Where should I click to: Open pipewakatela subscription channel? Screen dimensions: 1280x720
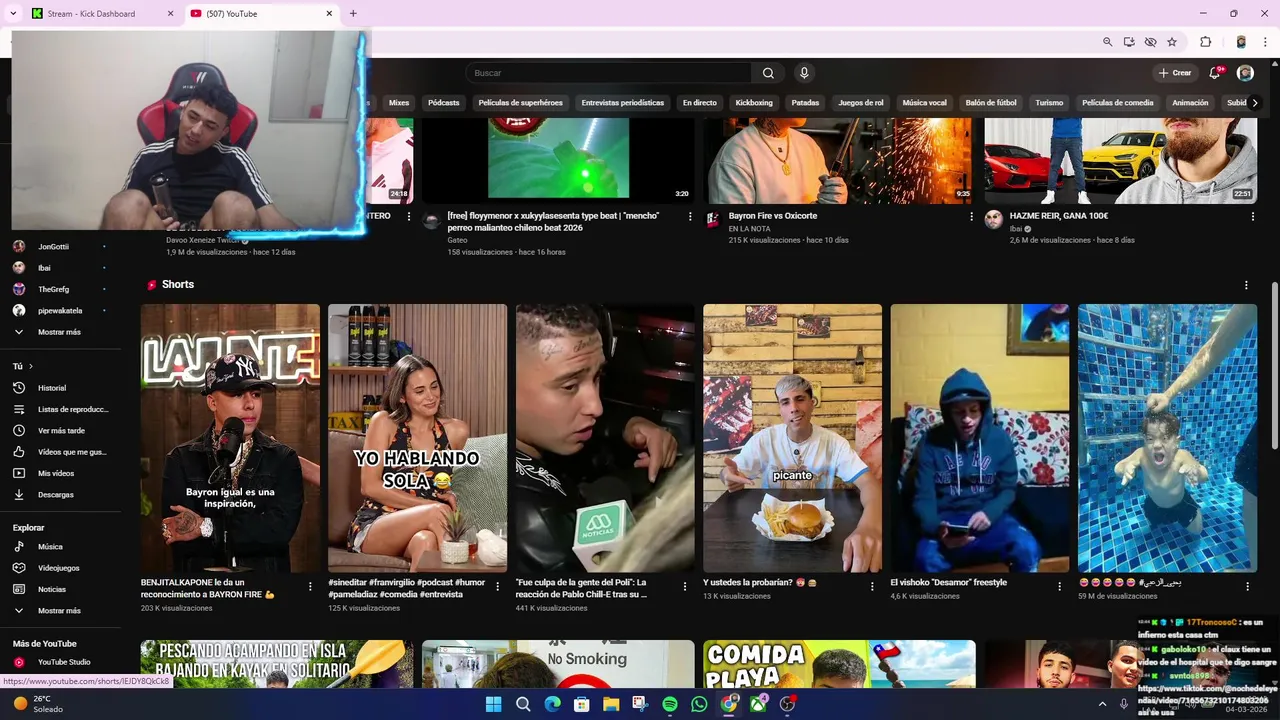60,311
